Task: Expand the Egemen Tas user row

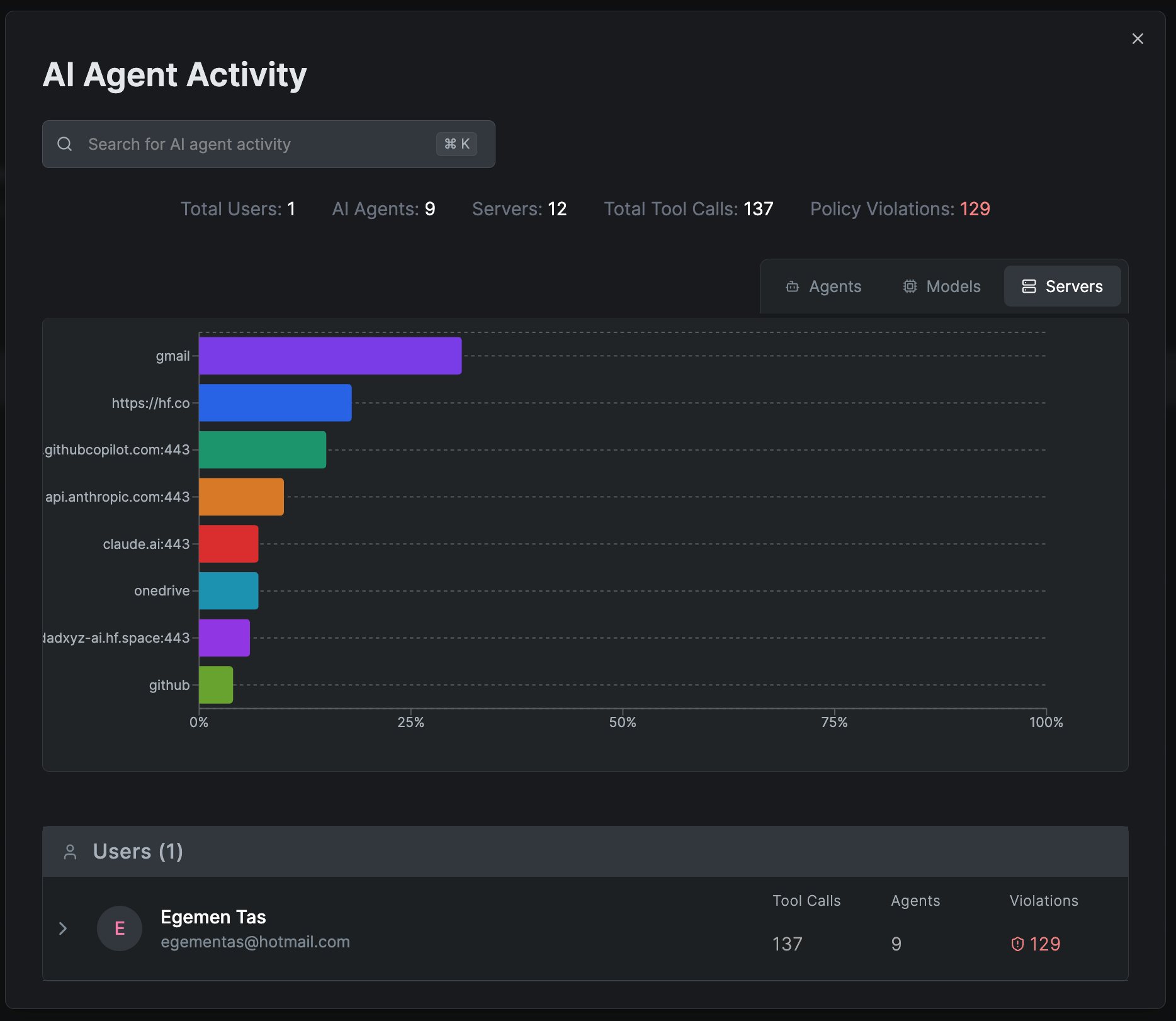Action: click(63, 928)
